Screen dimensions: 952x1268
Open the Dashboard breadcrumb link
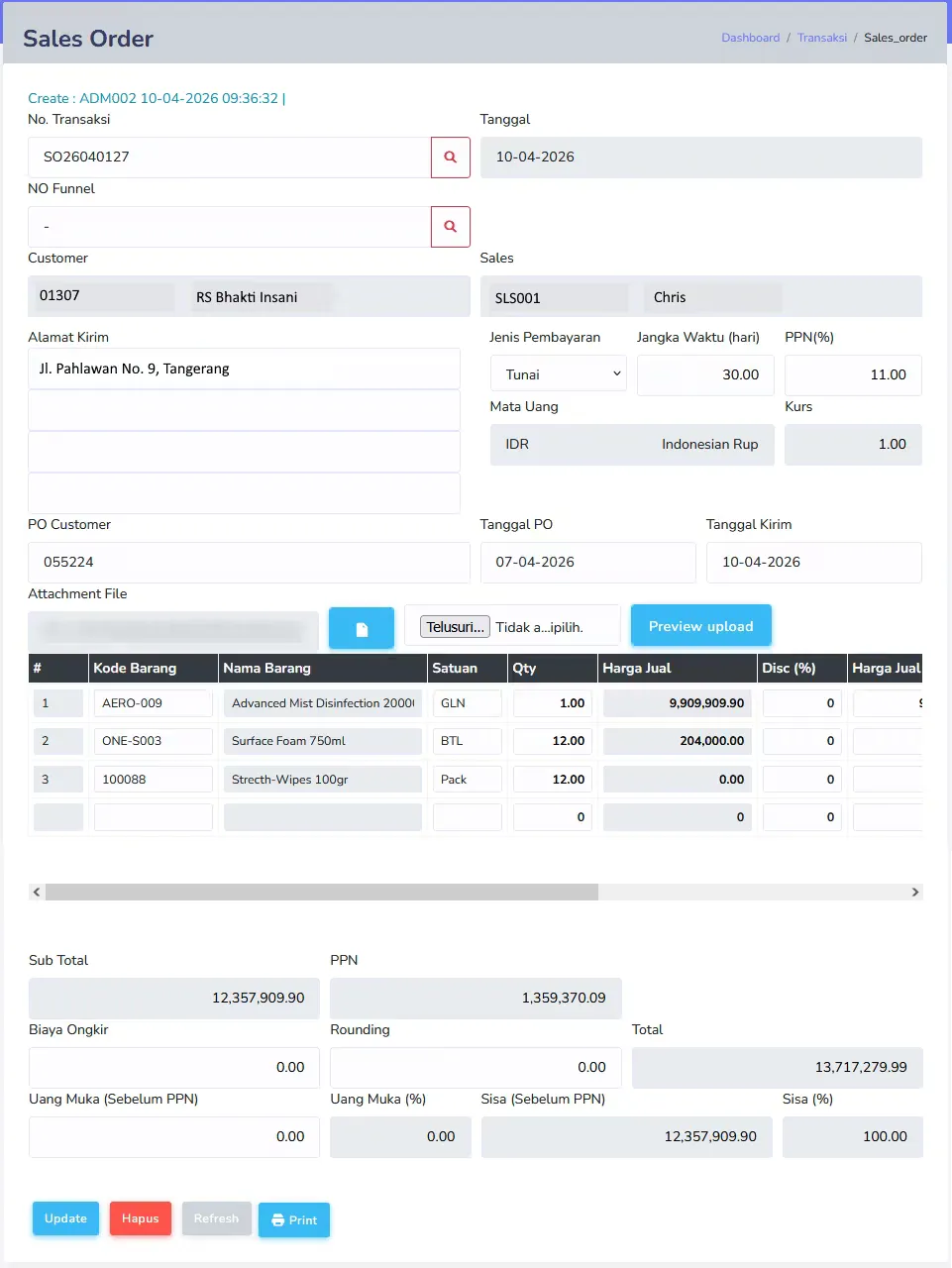pyautogui.click(x=750, y=38)
